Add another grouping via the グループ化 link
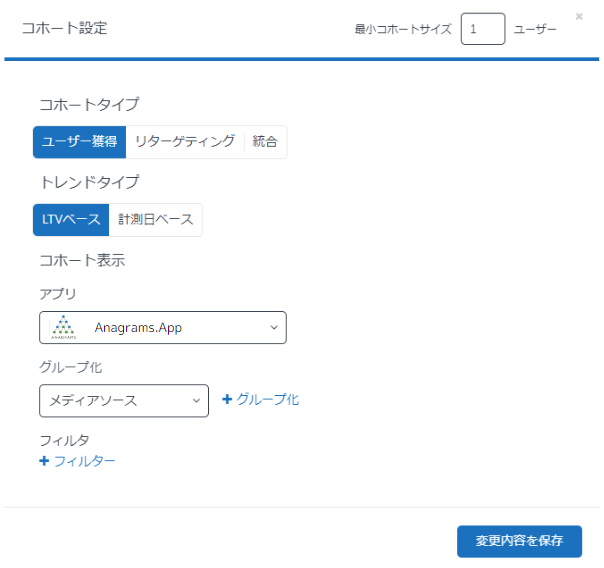 pyautogui.click(x=267, y=400)
